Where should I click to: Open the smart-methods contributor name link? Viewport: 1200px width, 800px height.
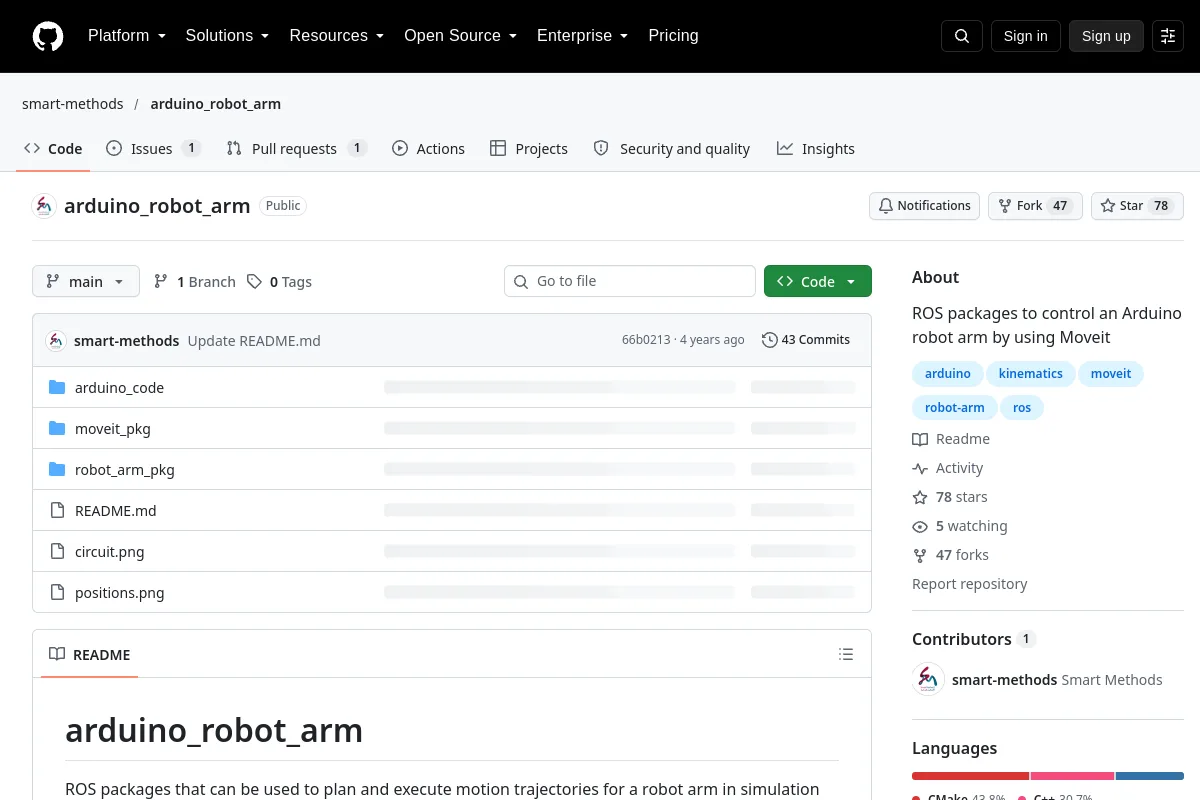(1004, 680)
